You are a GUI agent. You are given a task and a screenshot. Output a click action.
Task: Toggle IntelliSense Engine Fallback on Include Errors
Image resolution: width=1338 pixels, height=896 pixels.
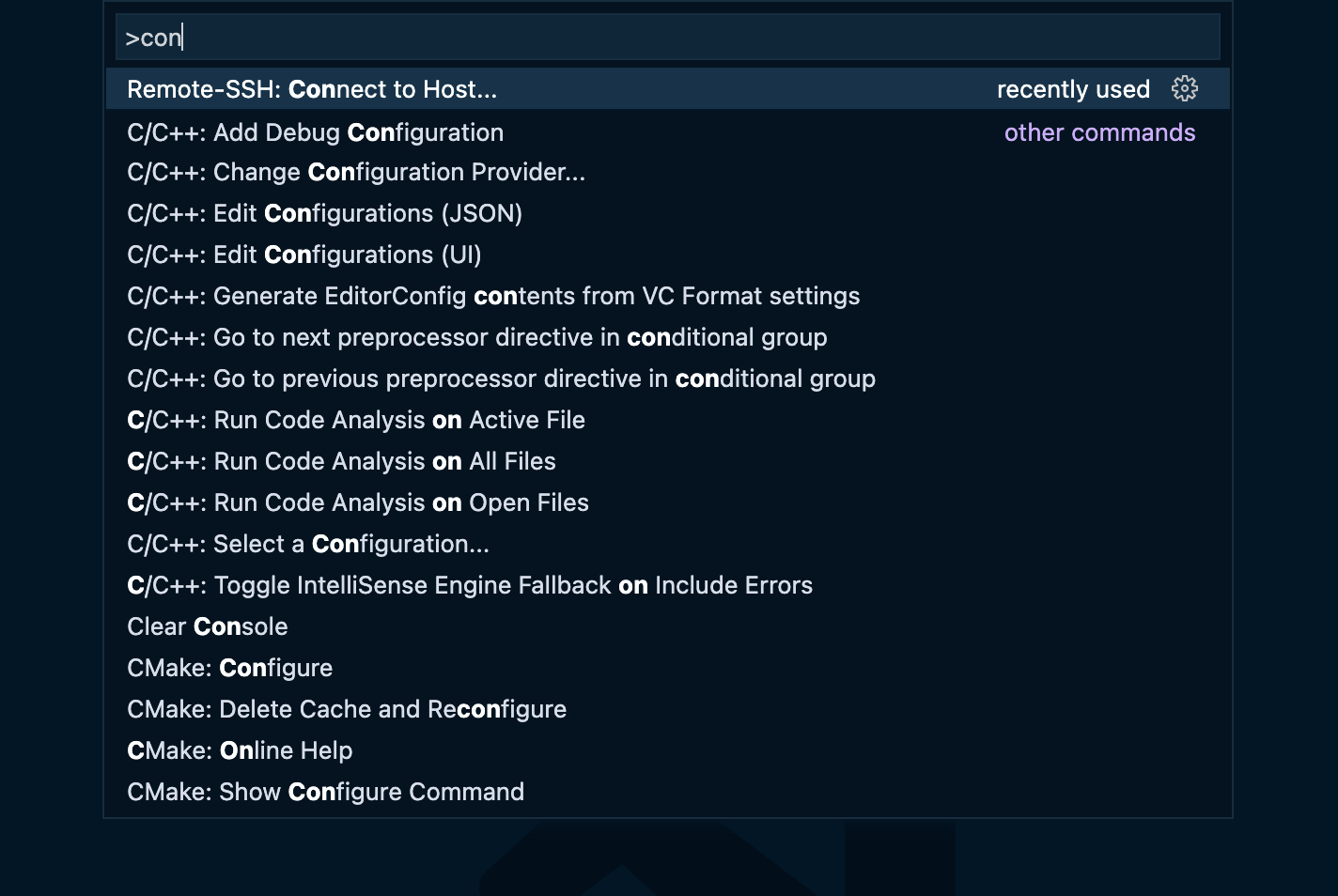pyautogui.click(x=668, y=585)
